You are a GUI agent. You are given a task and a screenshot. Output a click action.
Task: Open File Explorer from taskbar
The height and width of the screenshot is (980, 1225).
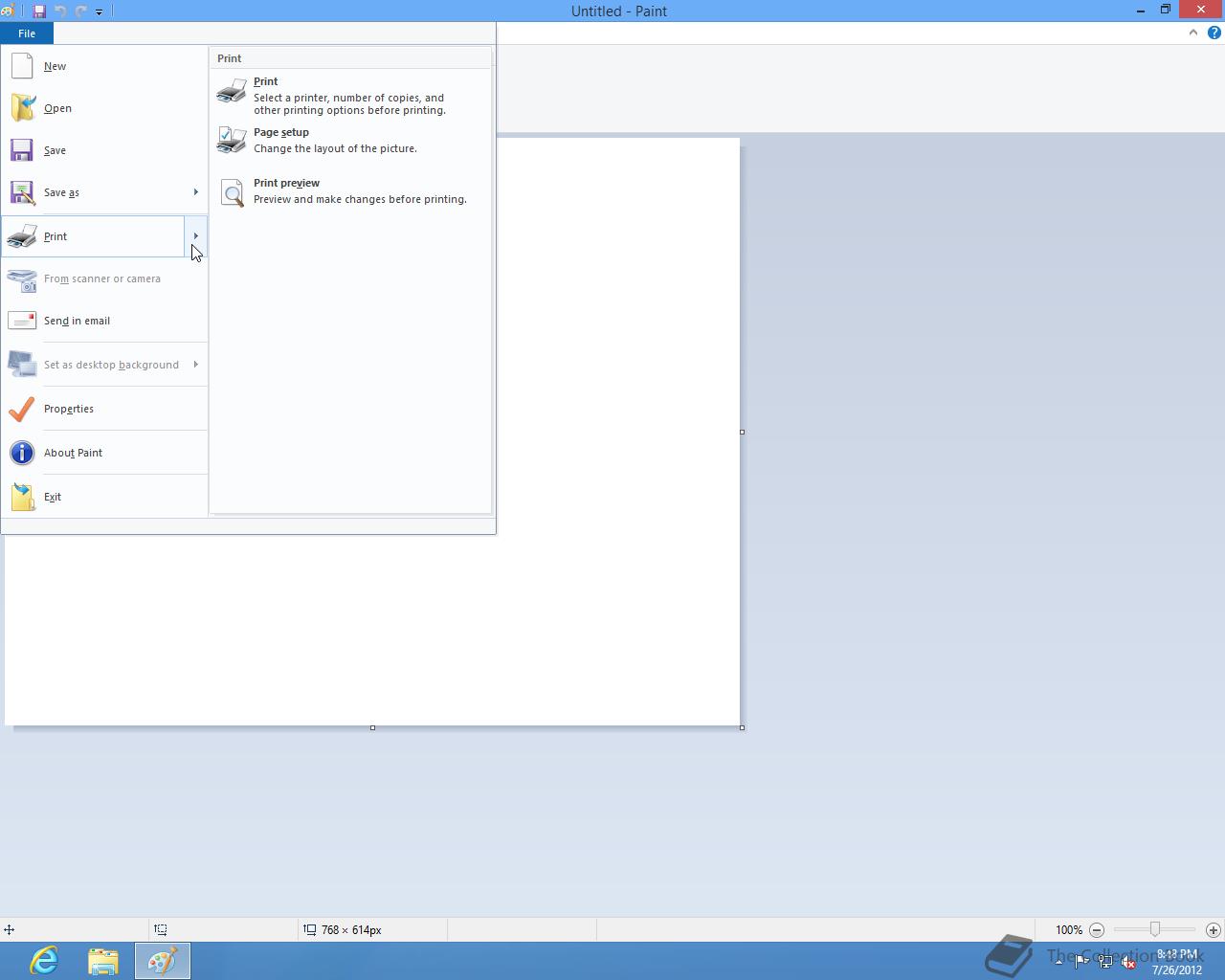click(103, 960)
